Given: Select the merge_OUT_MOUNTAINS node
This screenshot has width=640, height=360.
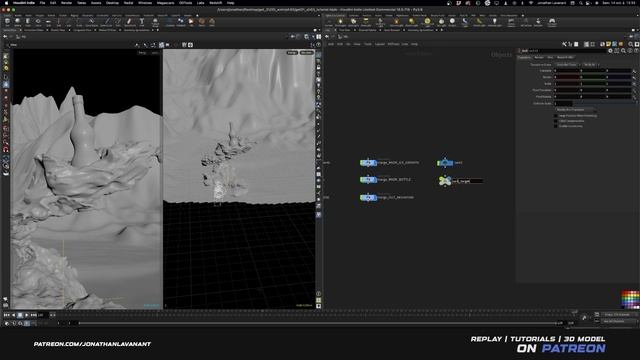Looking at the screenshot, I should click(x=368, y=198).
